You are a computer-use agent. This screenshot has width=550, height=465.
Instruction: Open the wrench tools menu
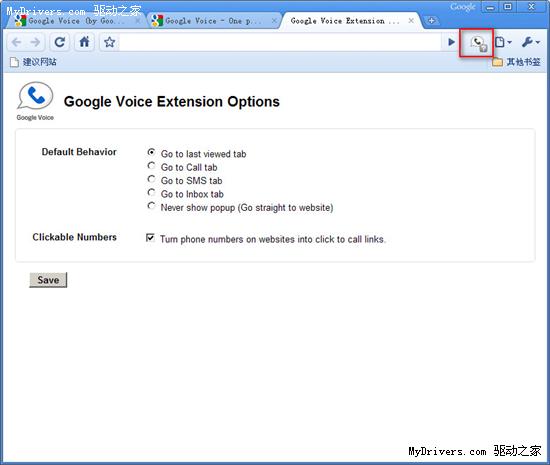[x=531, y=42]
